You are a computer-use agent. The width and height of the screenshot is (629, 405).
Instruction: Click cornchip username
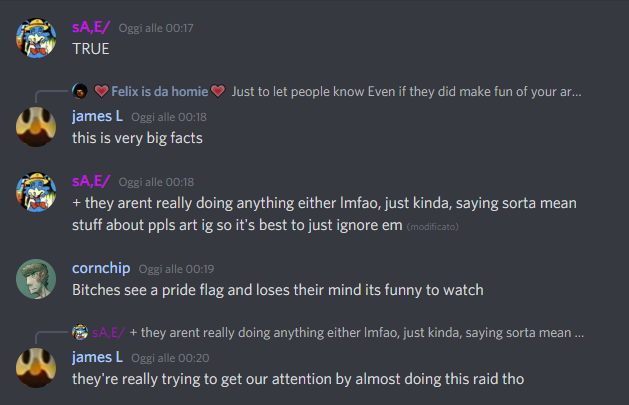(101, 268)
